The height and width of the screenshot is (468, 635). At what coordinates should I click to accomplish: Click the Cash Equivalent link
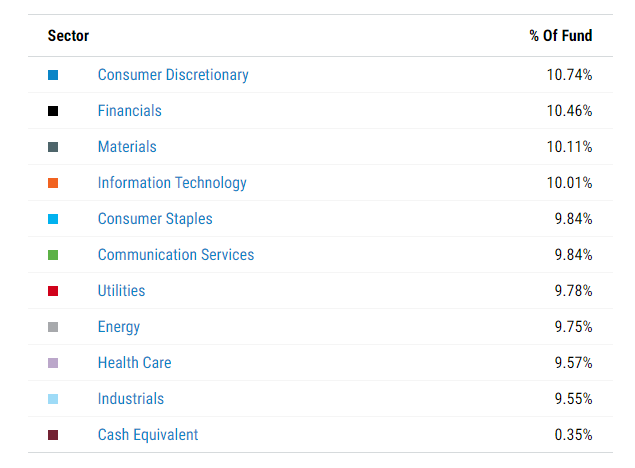click(x=148, y=435)
